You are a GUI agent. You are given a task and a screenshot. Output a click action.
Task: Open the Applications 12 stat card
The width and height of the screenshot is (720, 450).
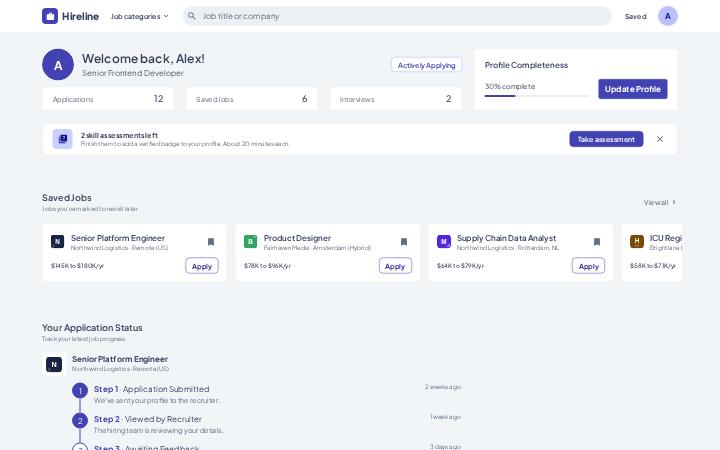(108, 99)
